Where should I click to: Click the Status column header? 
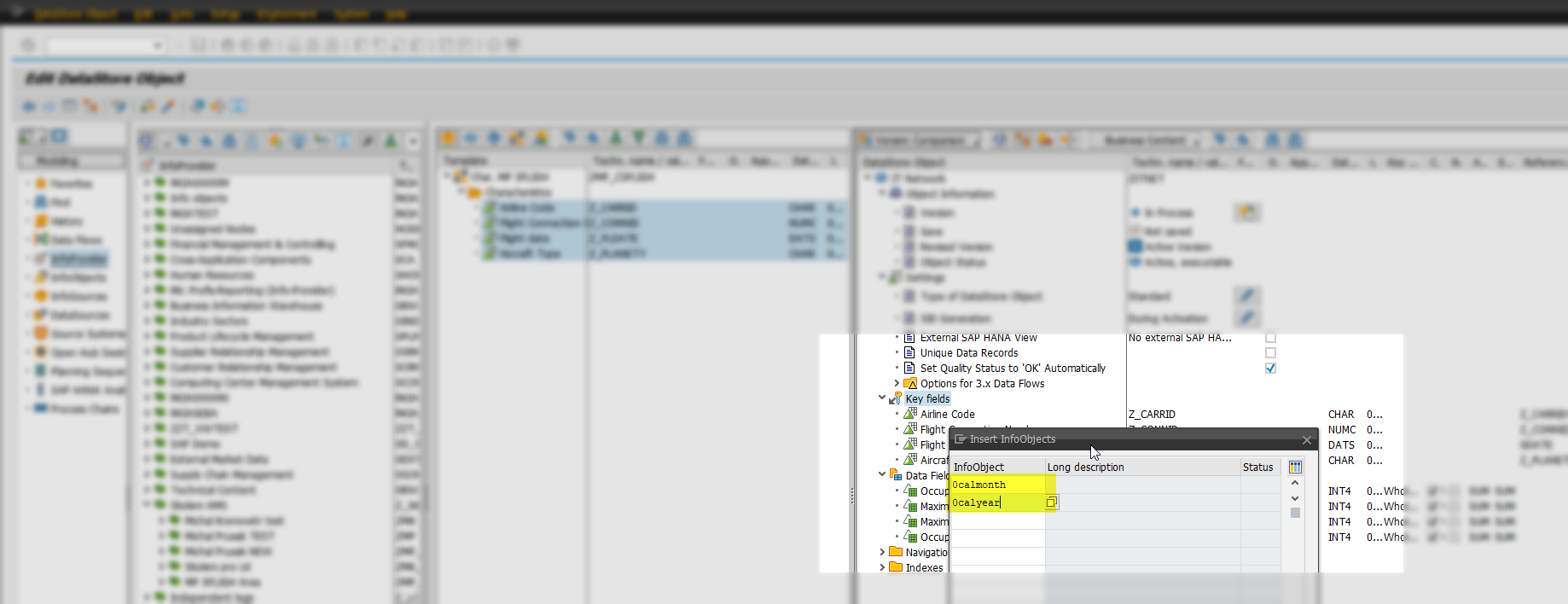pos(1260,468)
